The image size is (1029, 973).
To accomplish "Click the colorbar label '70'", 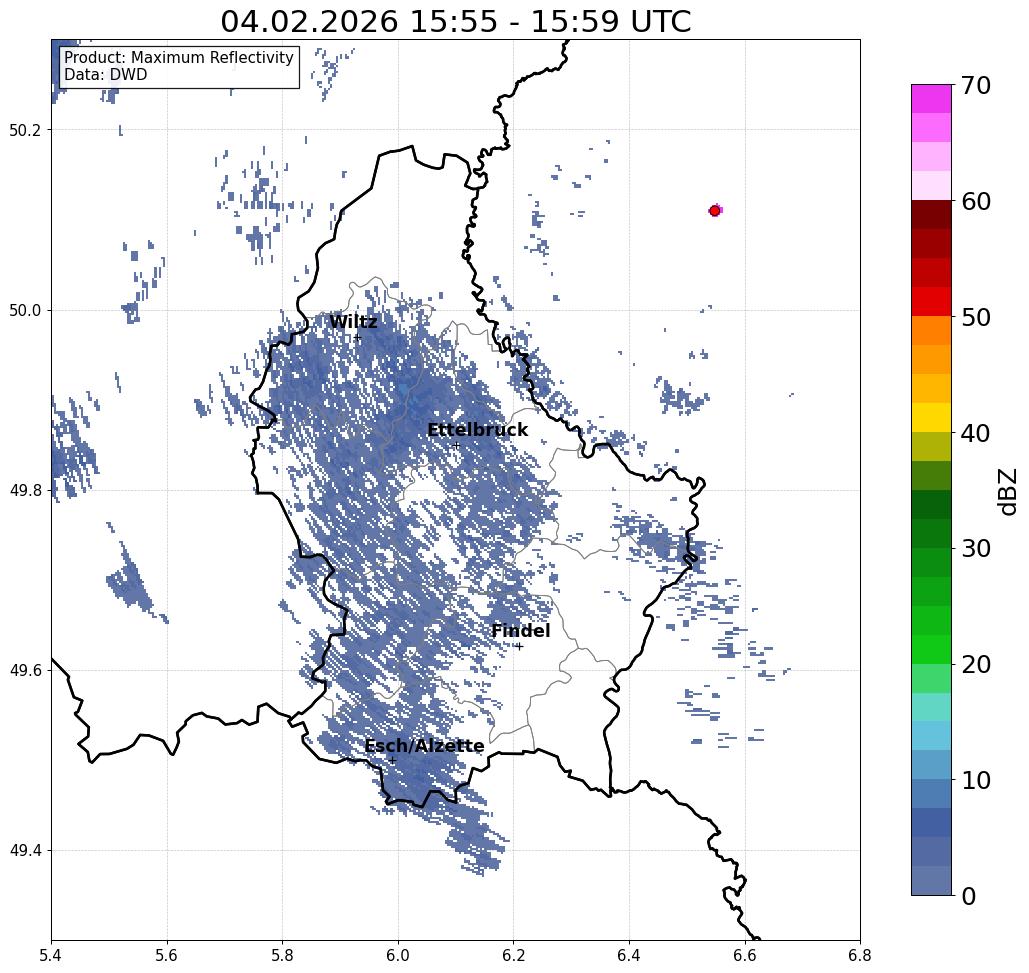I will point(976,85).
